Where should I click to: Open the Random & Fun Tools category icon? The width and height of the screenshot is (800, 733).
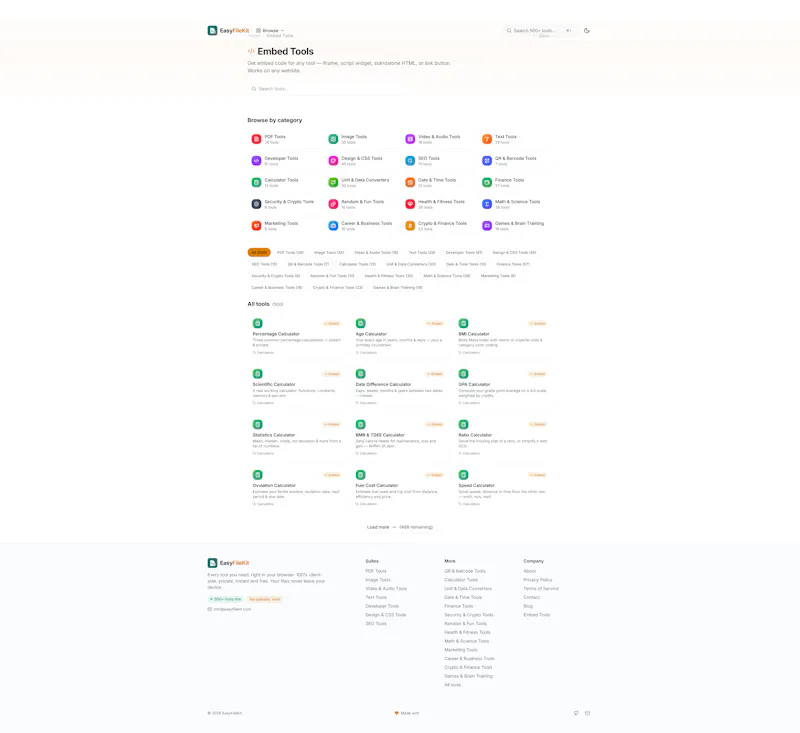click(x=333, y=204)
